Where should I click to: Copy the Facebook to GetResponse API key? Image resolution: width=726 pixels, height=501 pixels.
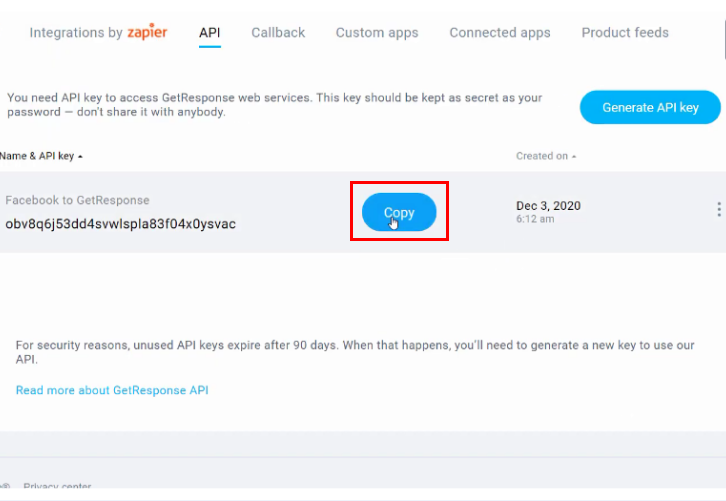coord(399,212)
